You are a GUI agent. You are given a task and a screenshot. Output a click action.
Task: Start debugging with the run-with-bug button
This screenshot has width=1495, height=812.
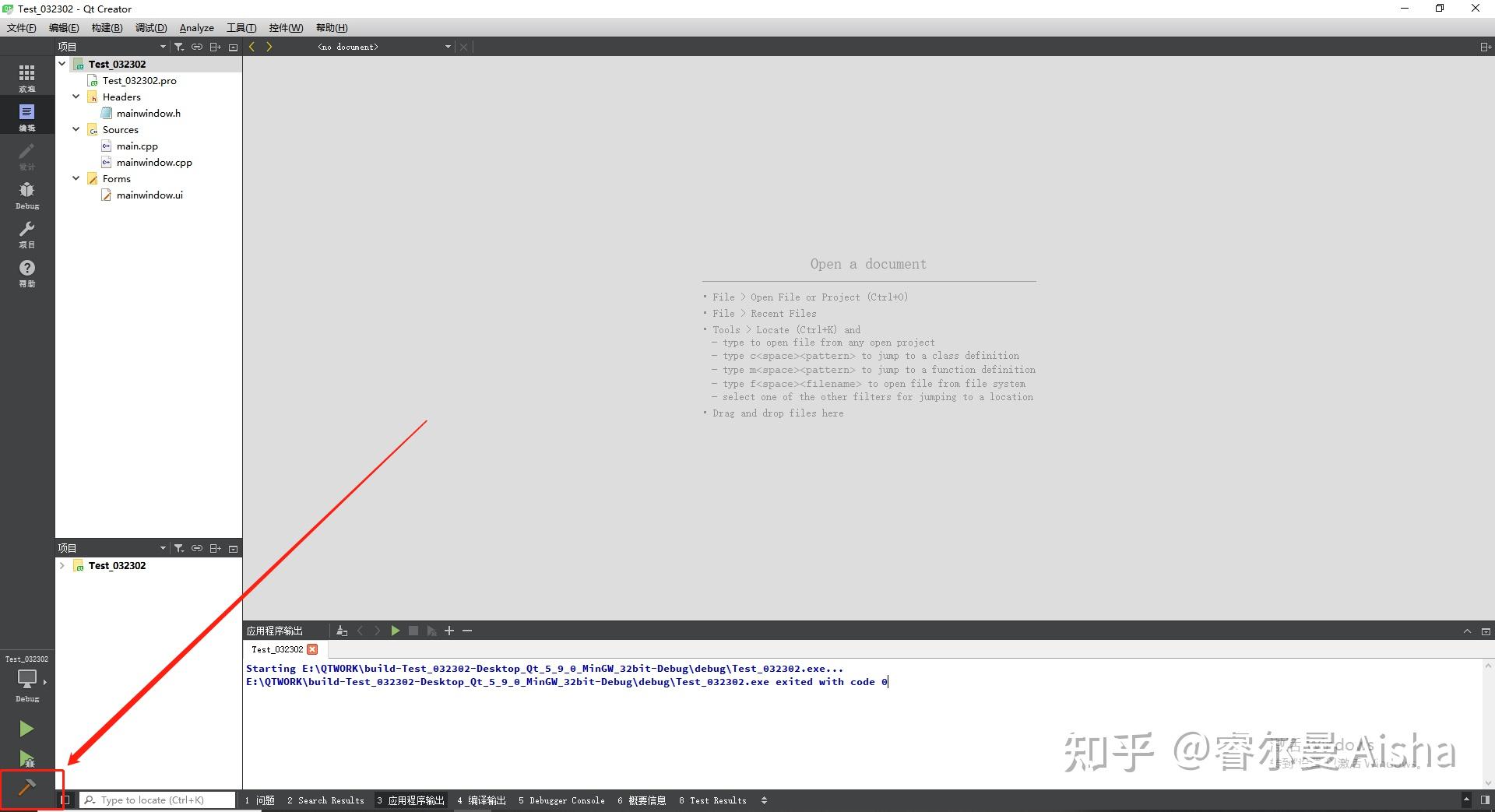26,758
